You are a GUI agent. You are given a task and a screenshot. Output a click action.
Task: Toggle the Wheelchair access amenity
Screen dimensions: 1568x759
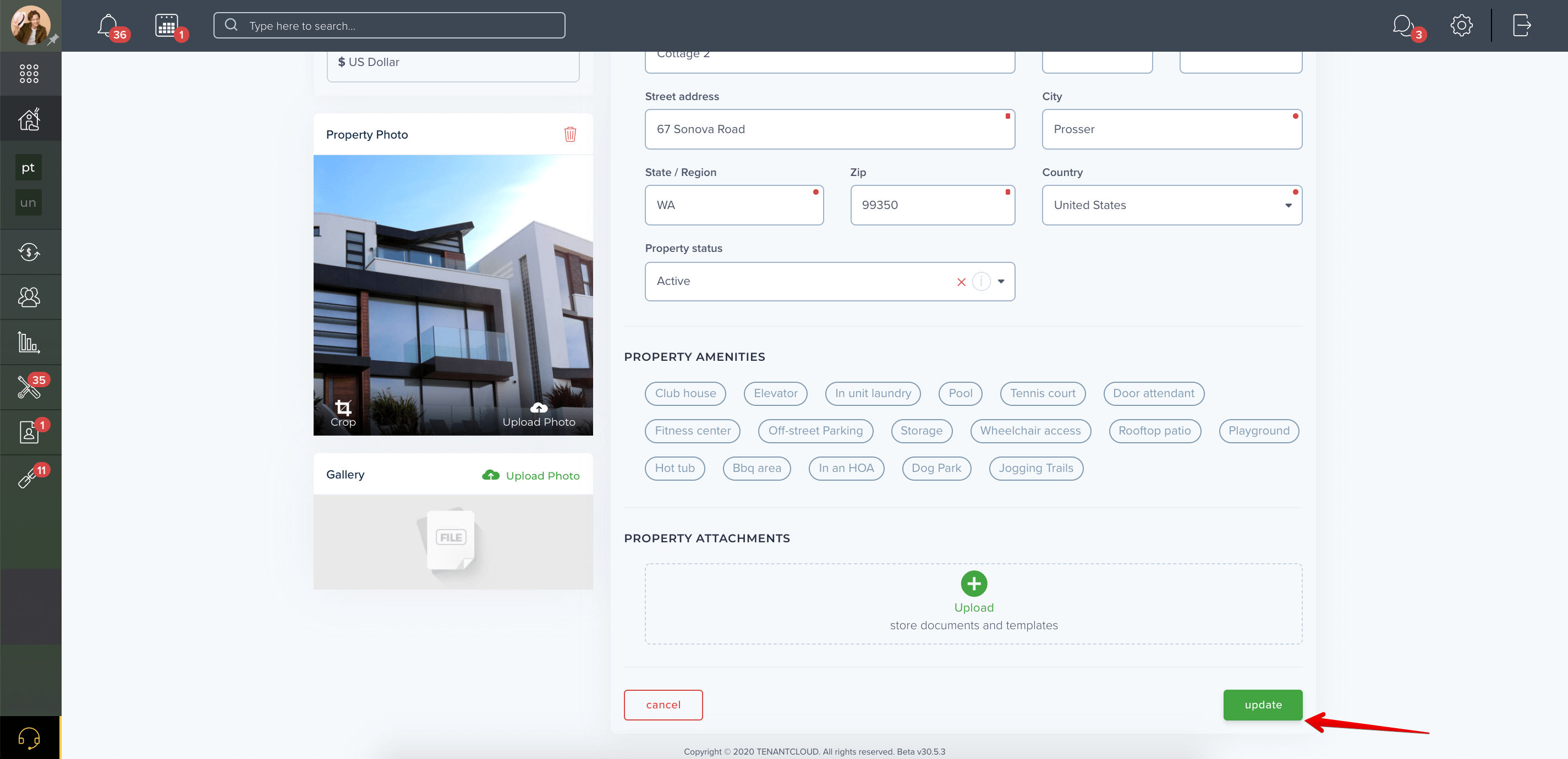point(1030,431)
